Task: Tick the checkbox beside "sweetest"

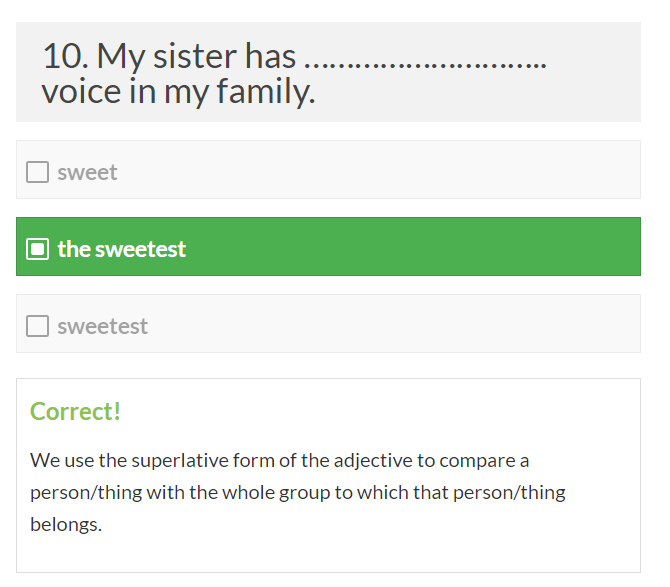Action: pyautogui.click(x=37, y=326)
